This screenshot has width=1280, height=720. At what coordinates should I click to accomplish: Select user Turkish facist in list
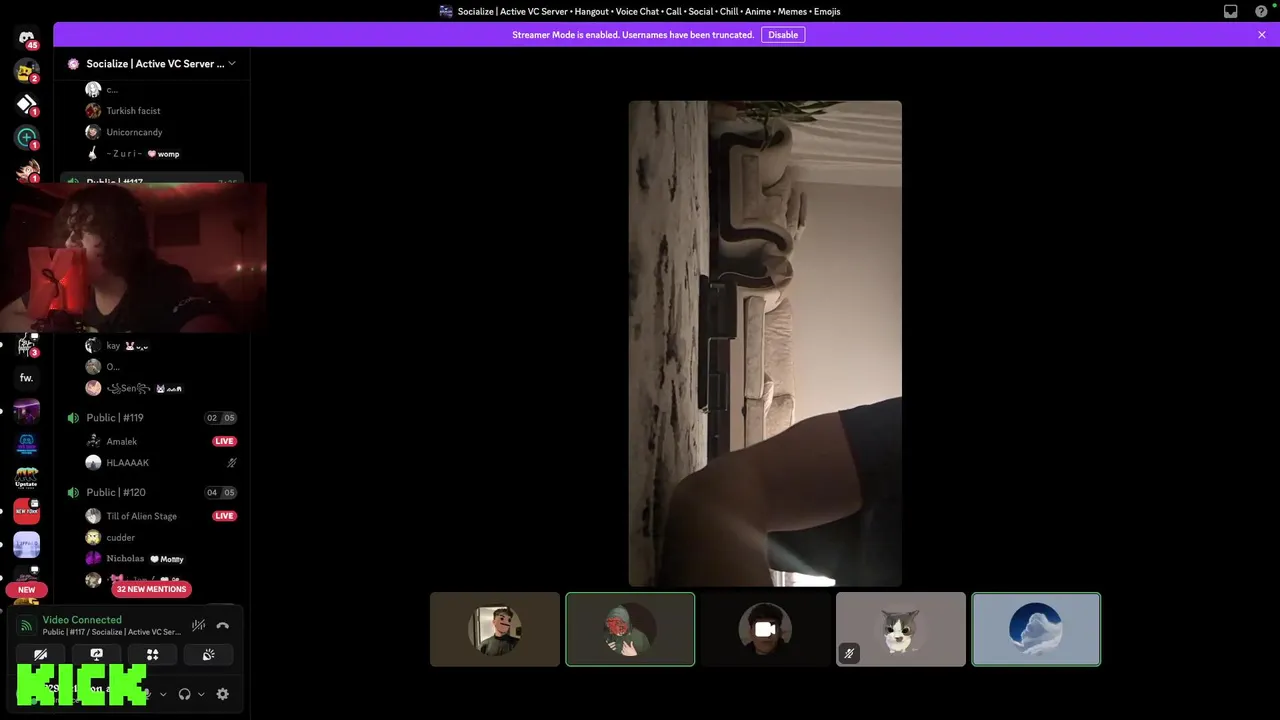click(133, 111)
